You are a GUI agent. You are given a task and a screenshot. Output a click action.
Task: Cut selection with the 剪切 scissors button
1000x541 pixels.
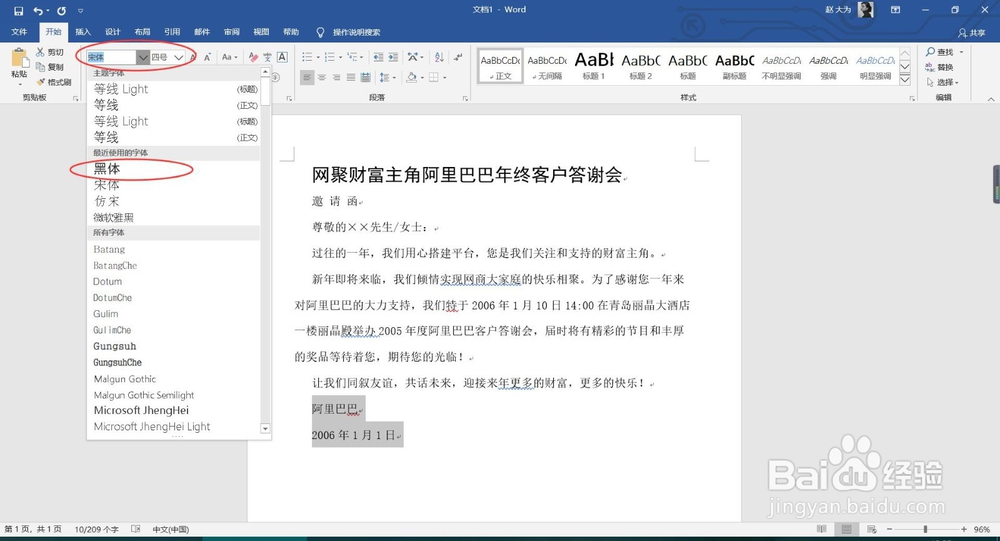50,52
